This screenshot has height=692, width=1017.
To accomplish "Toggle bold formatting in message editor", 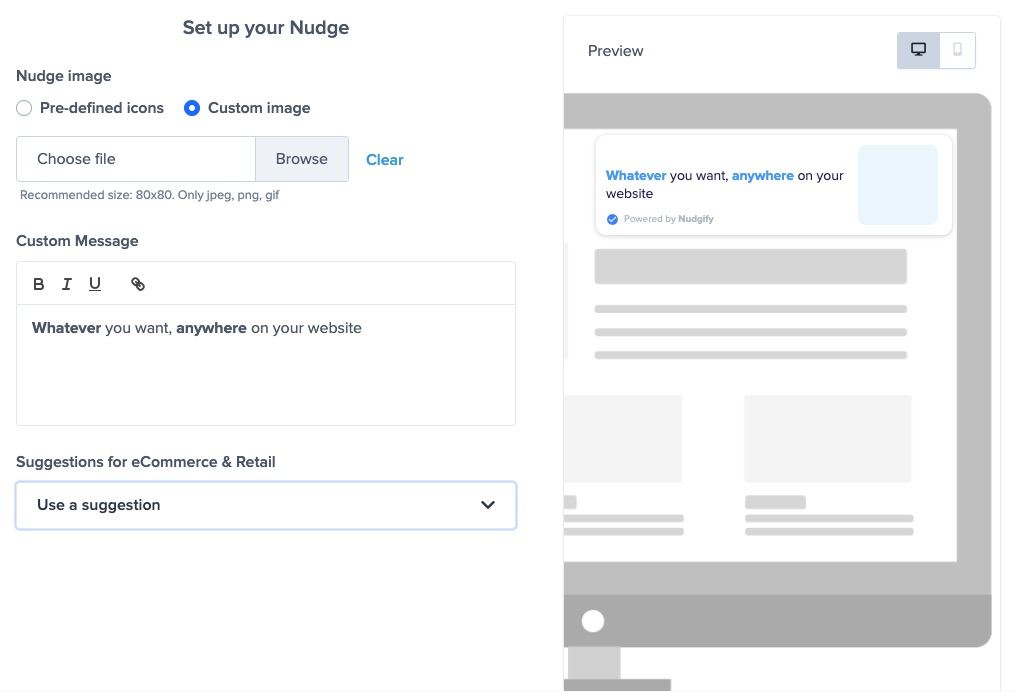I will point(39,284).
